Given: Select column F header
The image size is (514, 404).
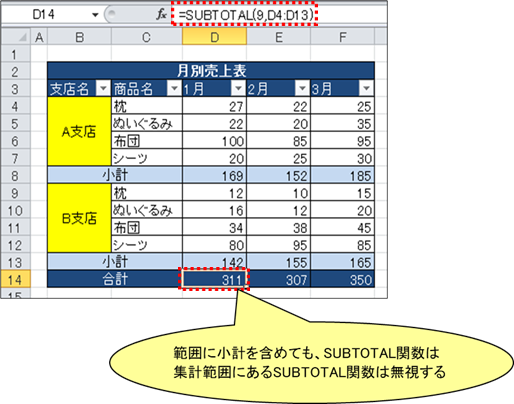Looking at the screenshot, I should [x=342, y=37].
